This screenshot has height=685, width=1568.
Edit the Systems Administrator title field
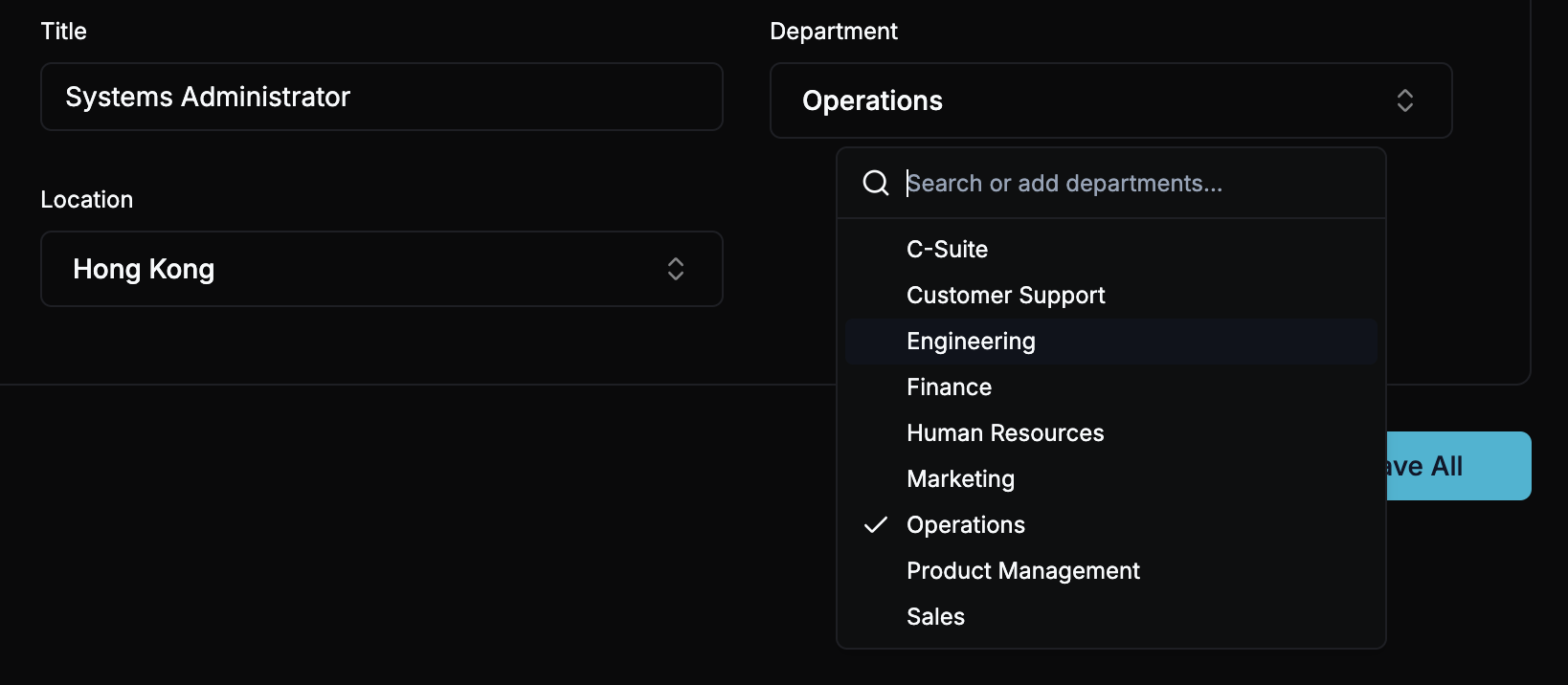click(x=381, y=97)
